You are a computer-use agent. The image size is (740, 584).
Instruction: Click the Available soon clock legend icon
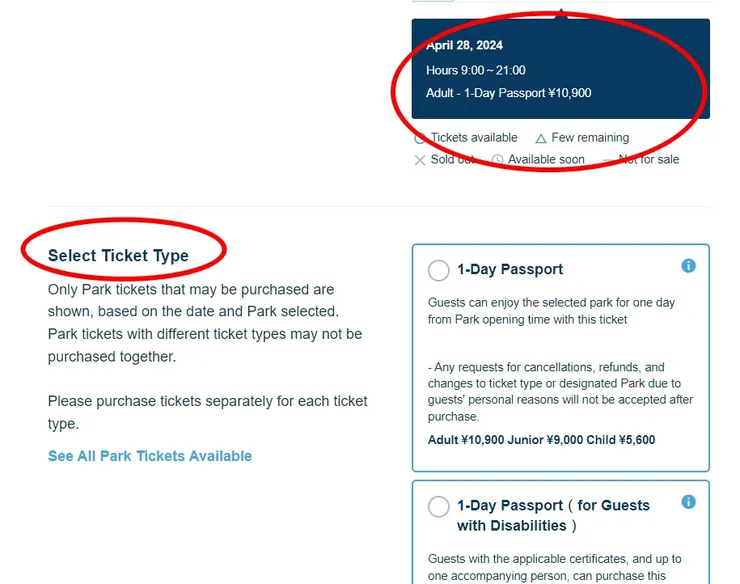coord(497,160)
